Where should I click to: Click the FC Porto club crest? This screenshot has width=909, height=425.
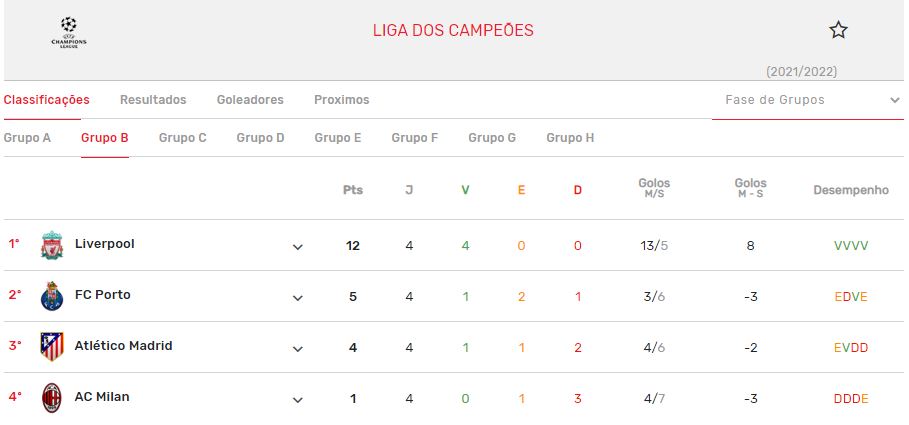(52, 296)
